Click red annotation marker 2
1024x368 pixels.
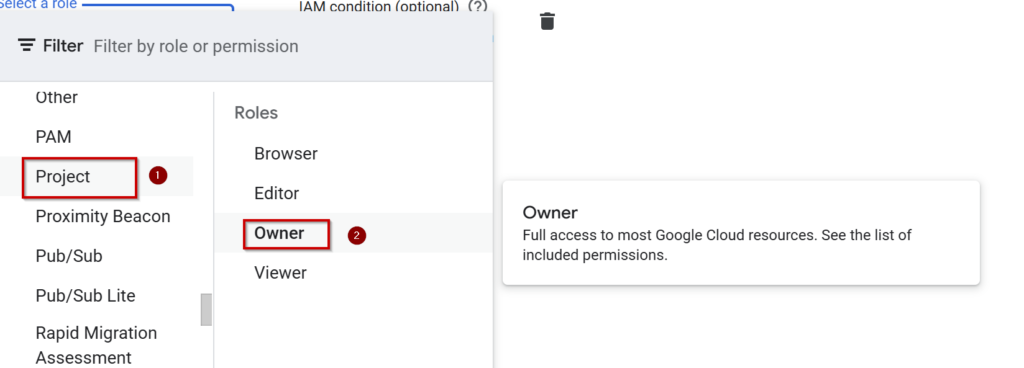pyautogui.click(x=356, y=236)
